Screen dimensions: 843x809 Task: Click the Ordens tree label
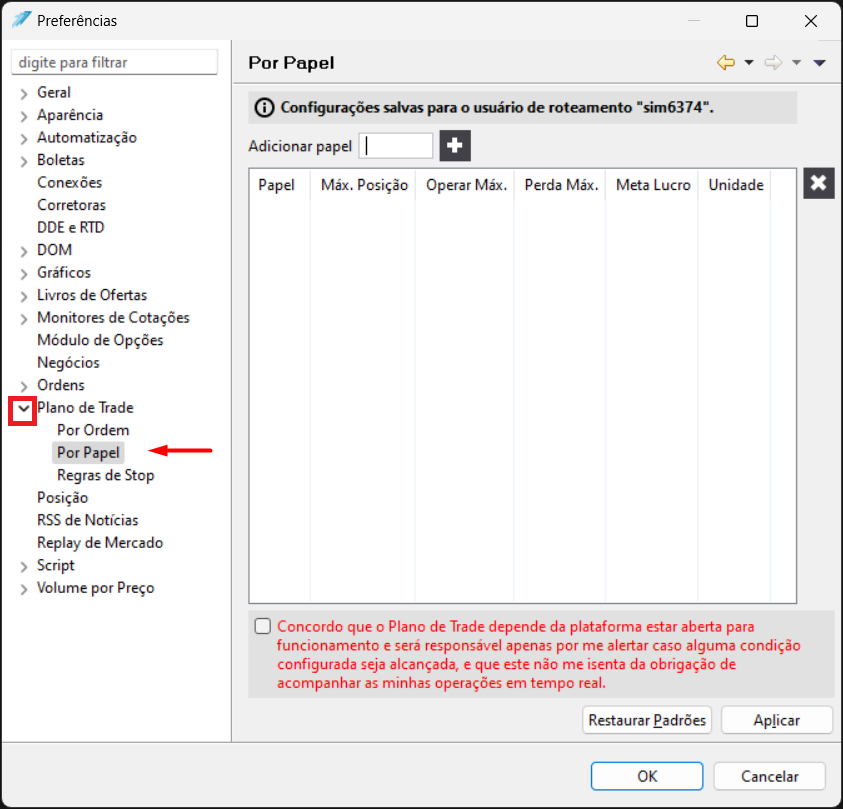click(61, 385)
